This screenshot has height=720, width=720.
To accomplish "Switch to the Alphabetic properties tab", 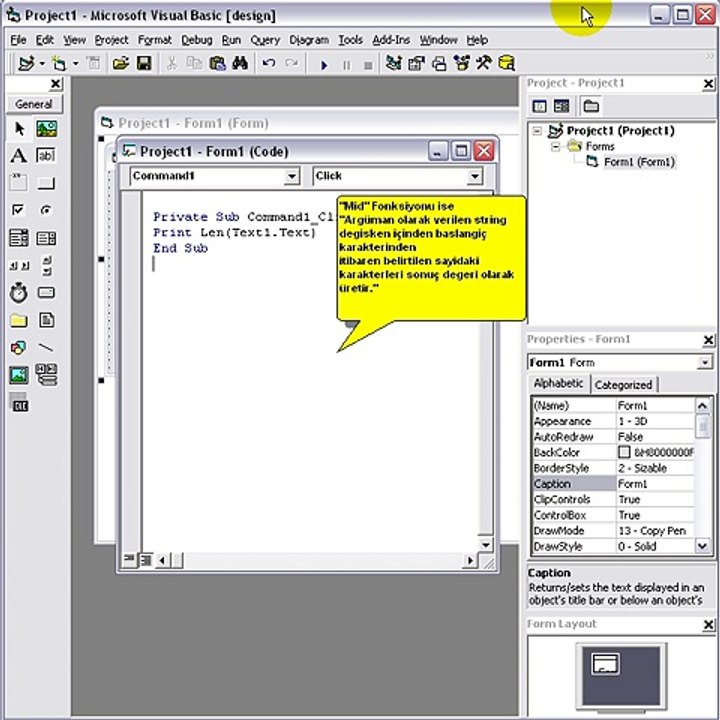I will (x=558, y=383).
